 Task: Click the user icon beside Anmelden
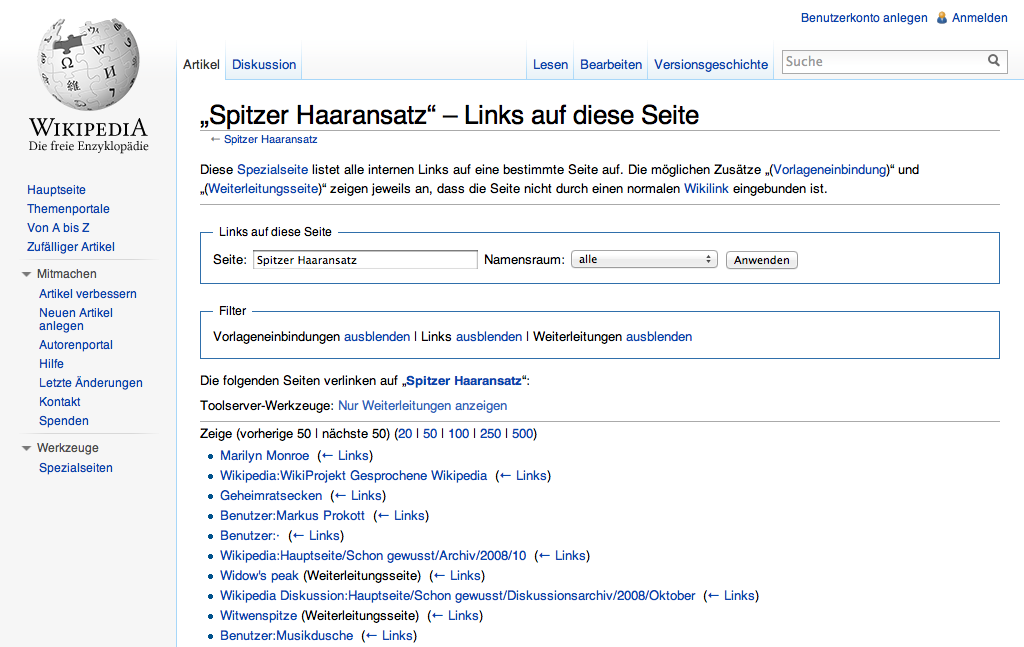942,18
